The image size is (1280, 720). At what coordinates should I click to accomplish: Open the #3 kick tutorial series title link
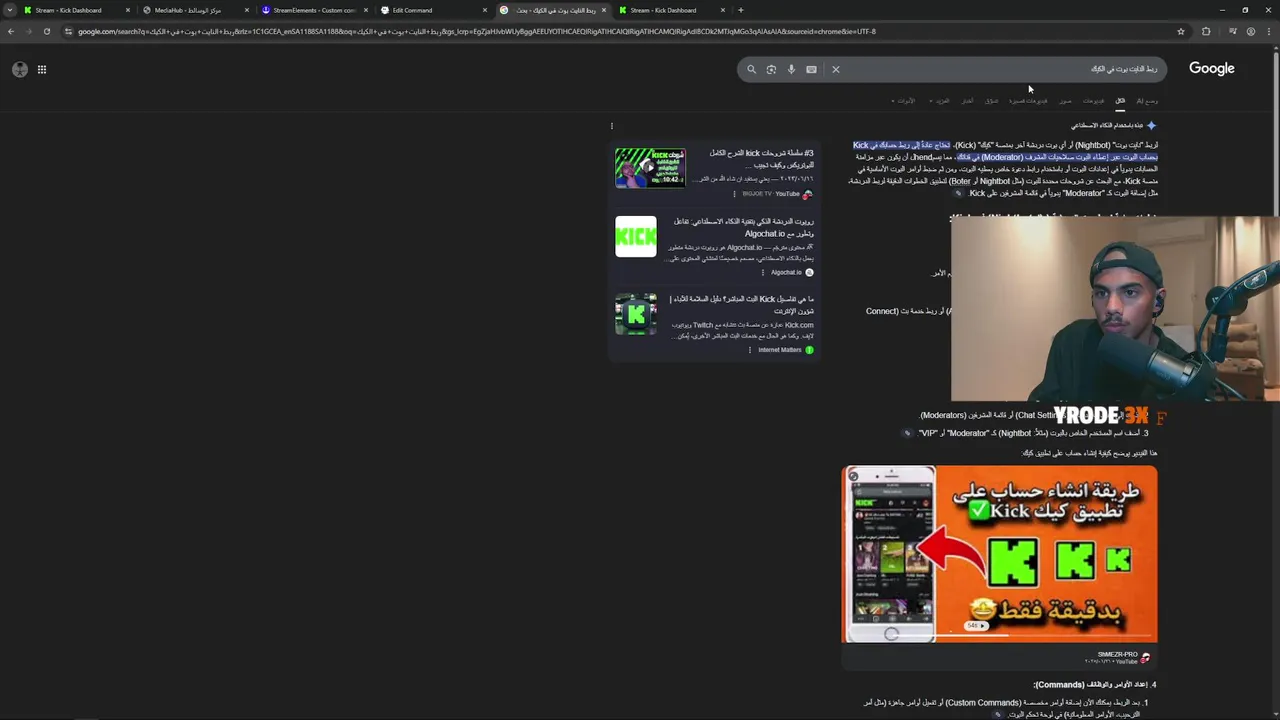761,159
